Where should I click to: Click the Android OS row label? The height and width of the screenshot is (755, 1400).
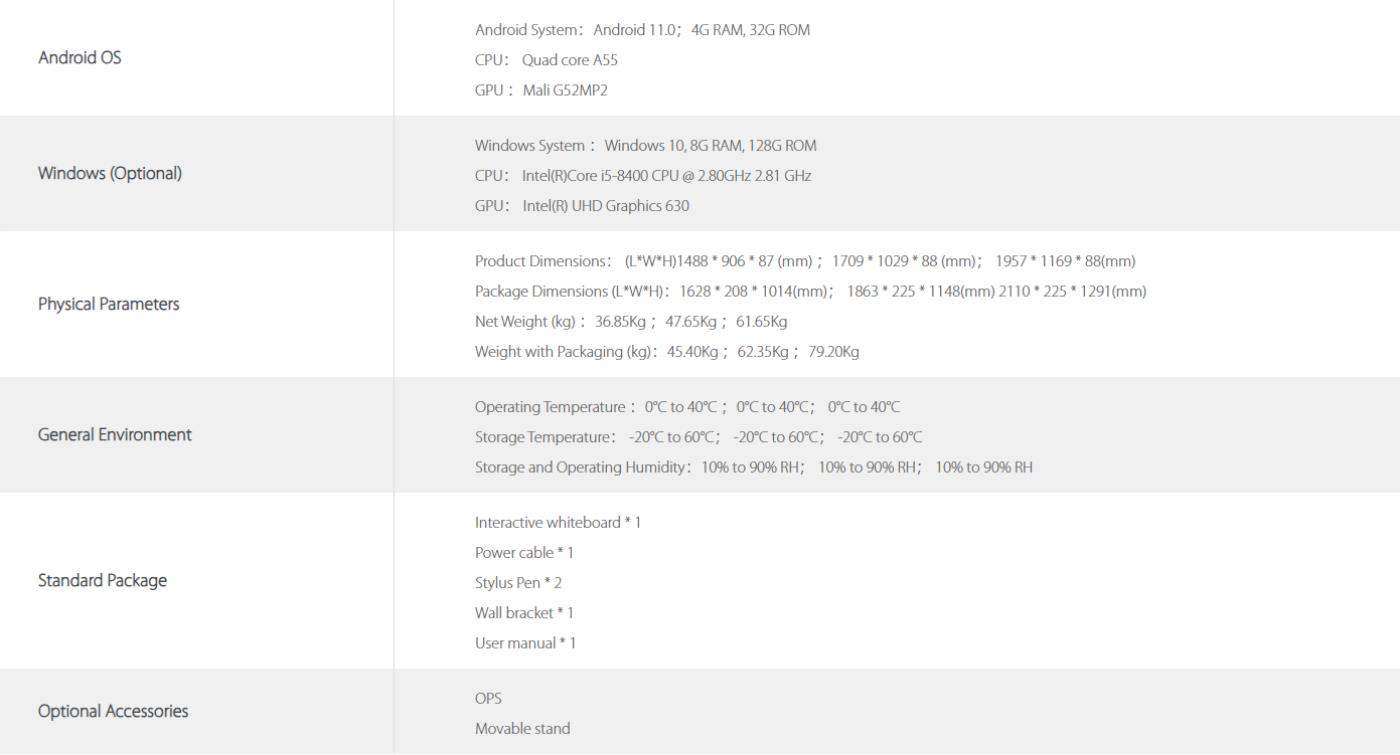[79, 58]
